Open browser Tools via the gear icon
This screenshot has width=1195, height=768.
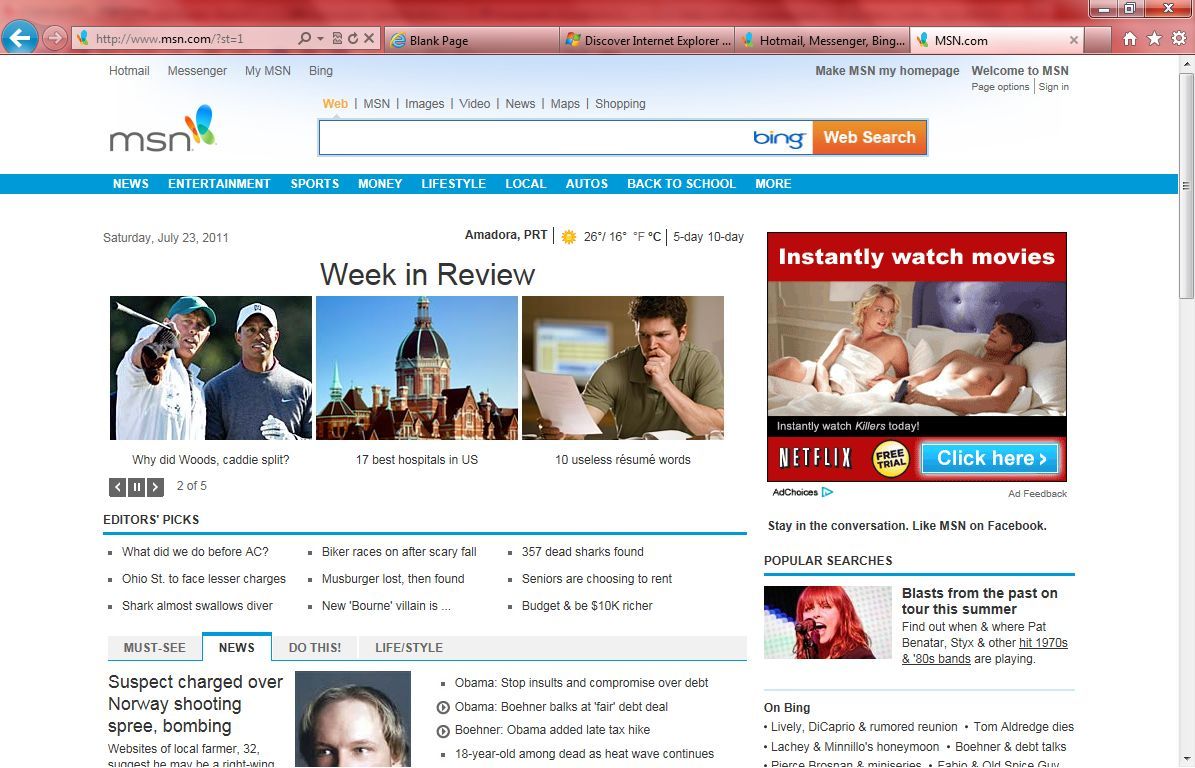[1179, 37]
